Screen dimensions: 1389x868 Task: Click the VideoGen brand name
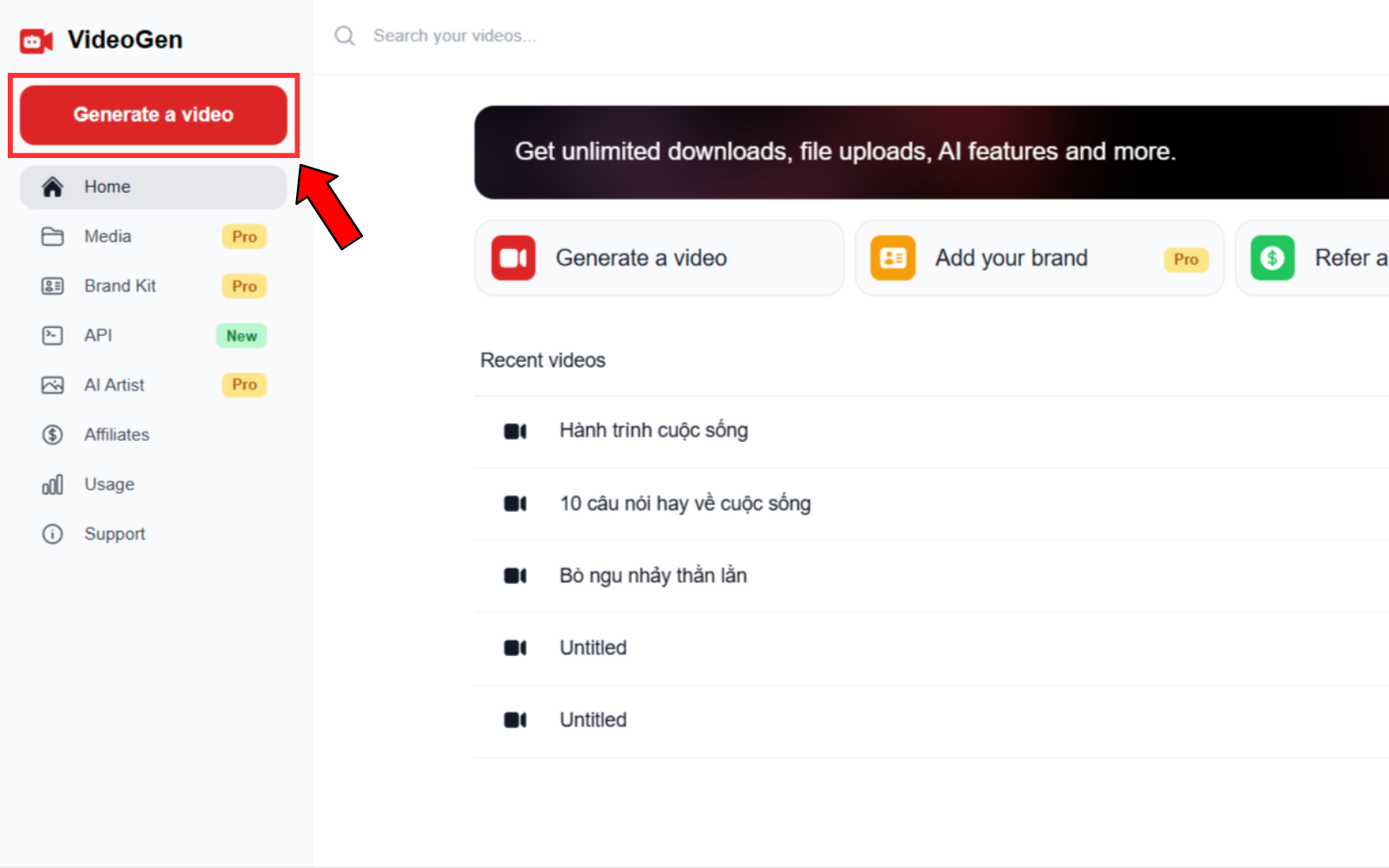pyautogui.click(x=125, y=40)
